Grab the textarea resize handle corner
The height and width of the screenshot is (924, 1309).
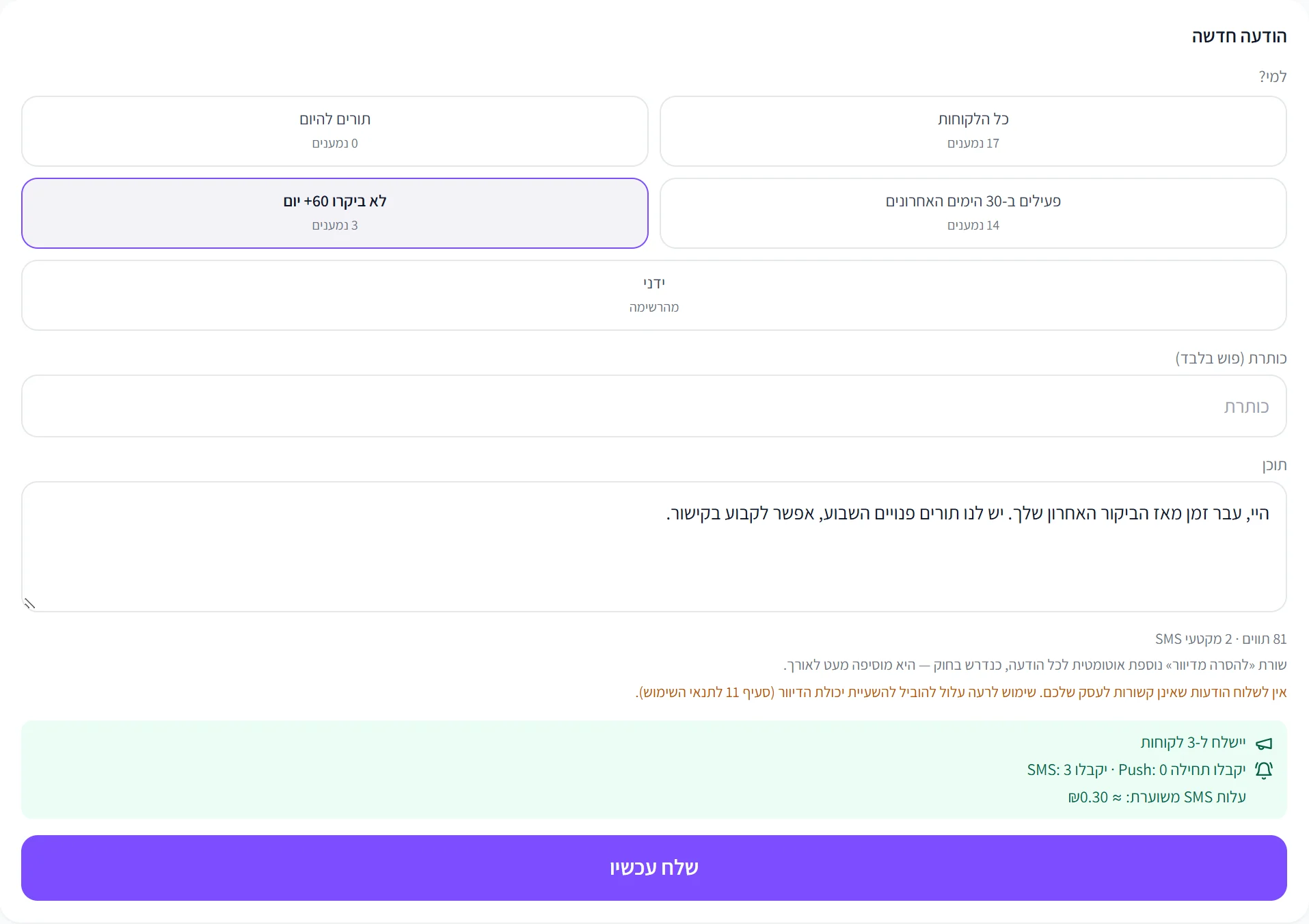[29, 603]
